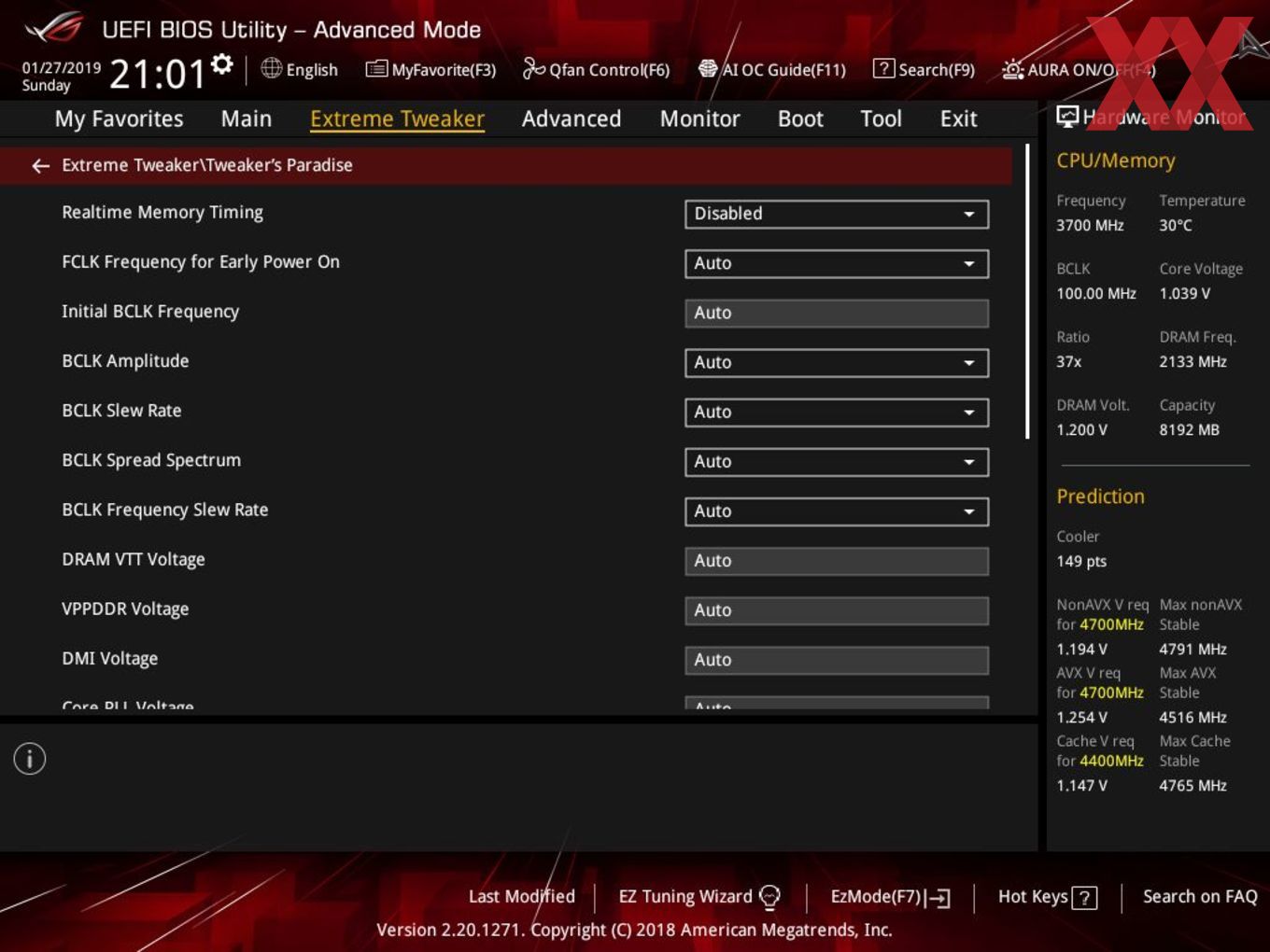
Task: Show Last Modified settings
Action: point(522,896)
